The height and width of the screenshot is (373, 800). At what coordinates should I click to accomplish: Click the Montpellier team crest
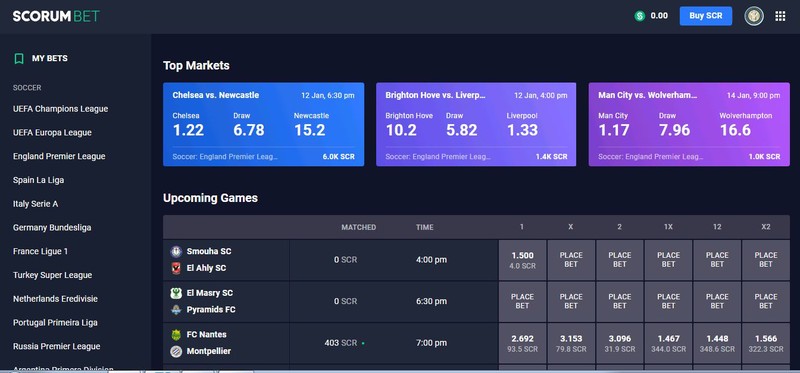176,352
